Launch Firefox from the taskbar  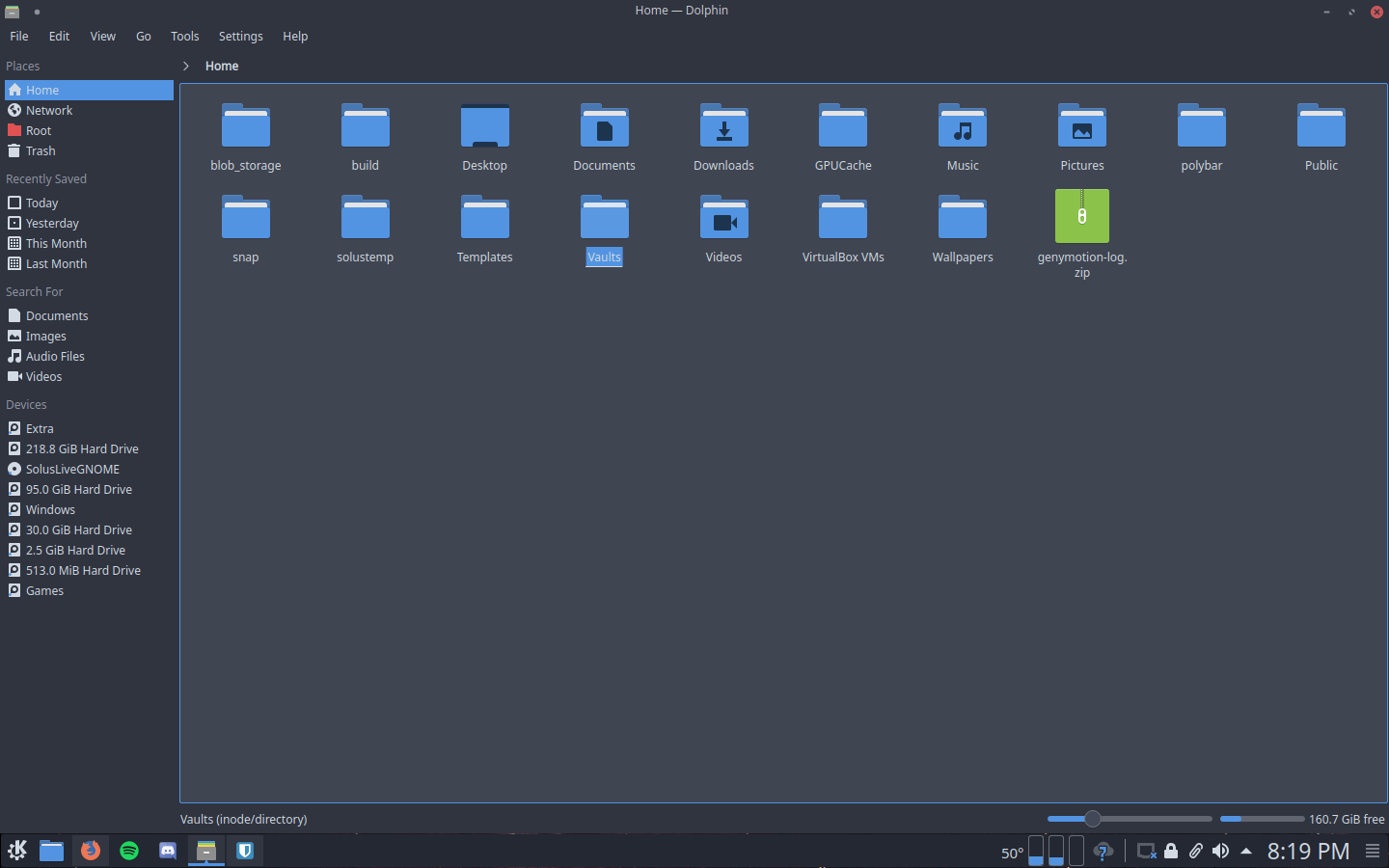(91, 851)
